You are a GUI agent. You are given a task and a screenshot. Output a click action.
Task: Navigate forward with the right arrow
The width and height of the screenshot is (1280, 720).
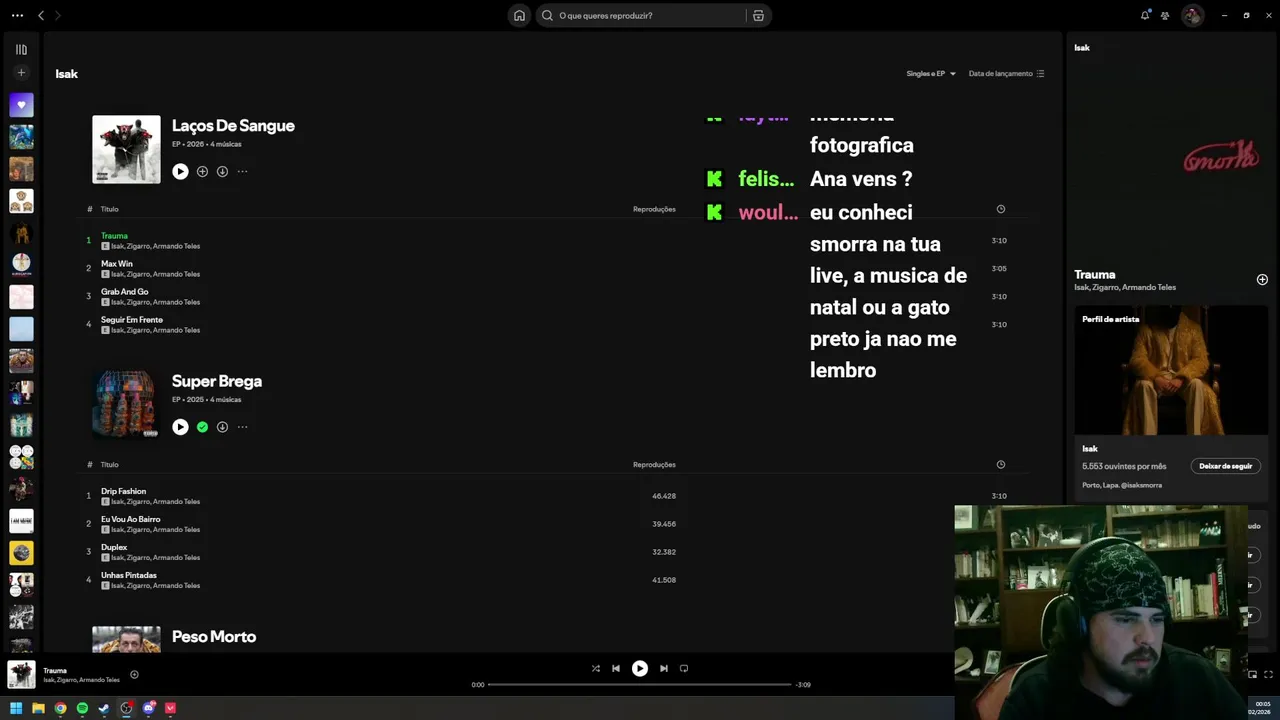point(57,15)
